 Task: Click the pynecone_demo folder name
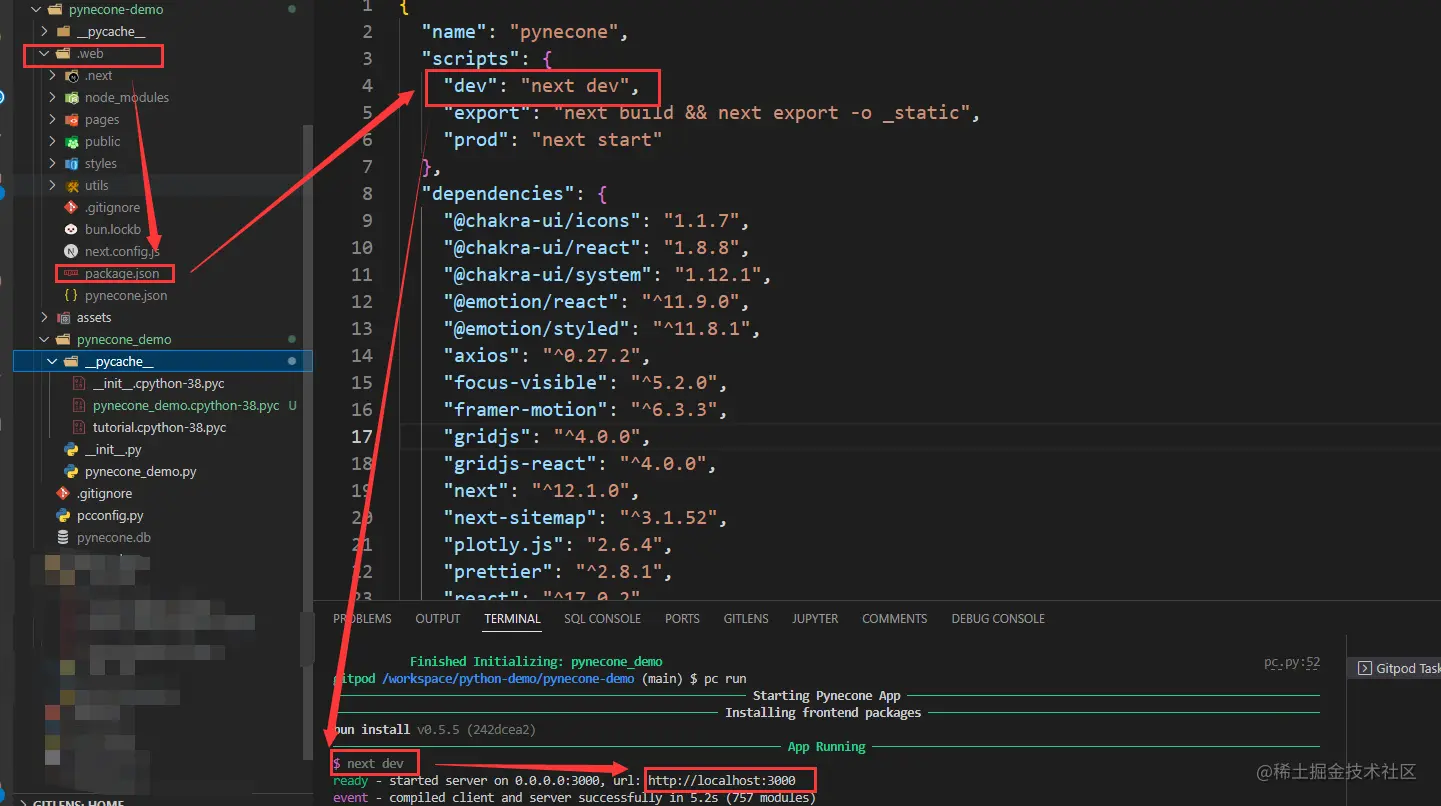(124, 340)
